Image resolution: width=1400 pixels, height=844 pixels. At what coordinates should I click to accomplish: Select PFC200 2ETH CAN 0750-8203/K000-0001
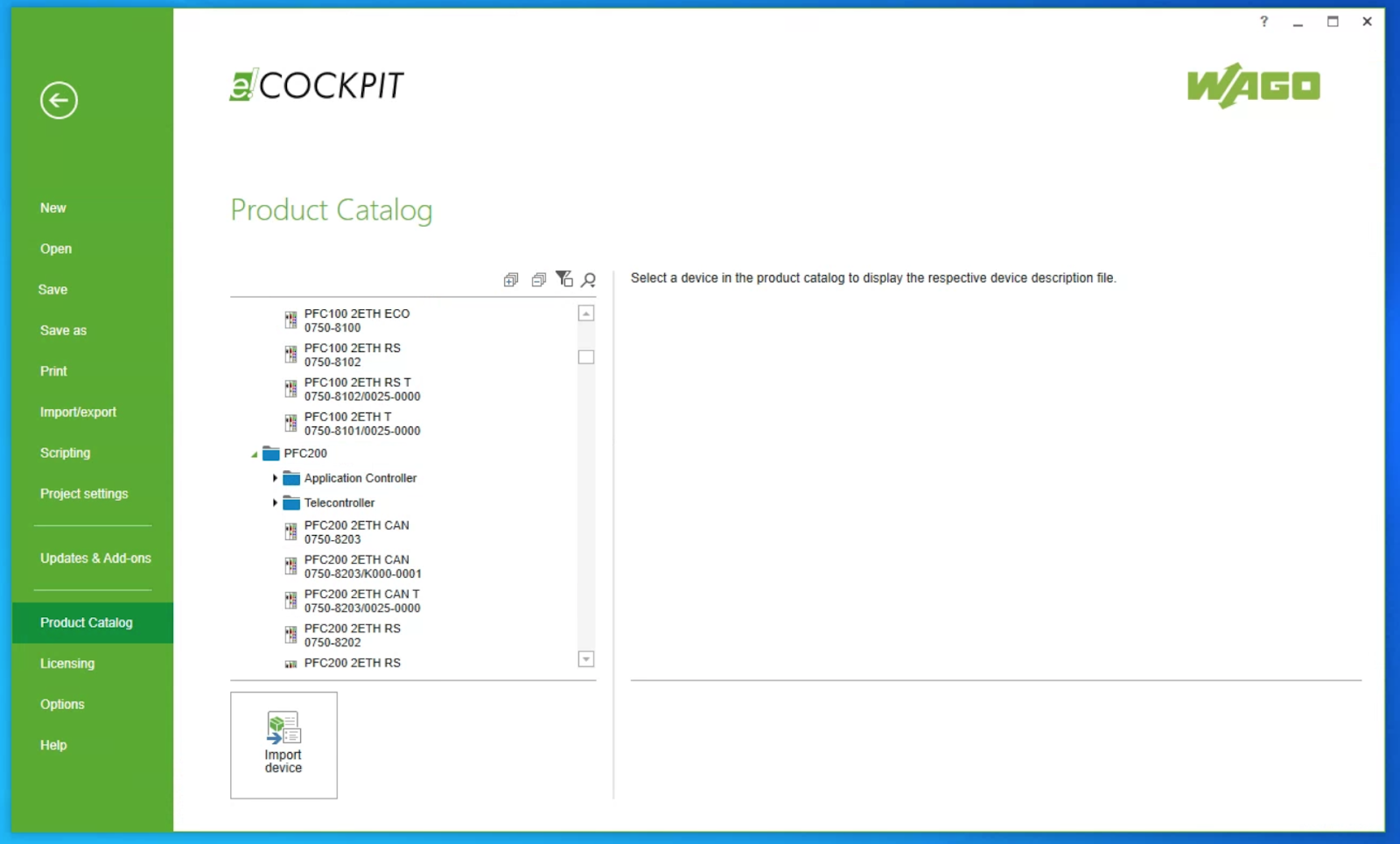(x=363, y=566)
